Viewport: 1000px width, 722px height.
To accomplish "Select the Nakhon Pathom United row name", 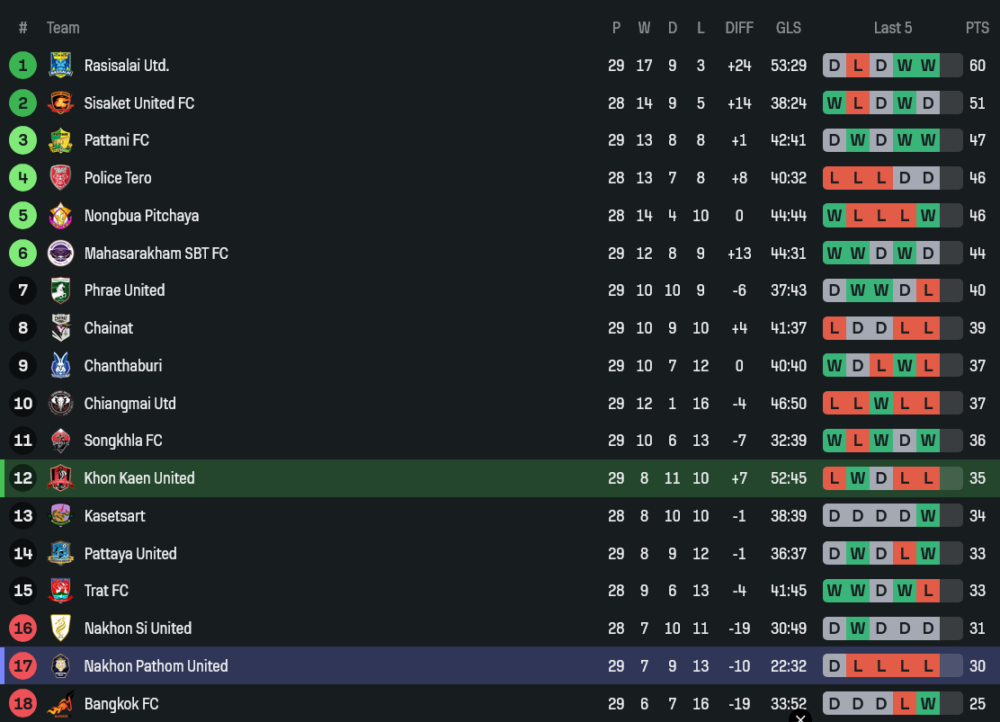I will (x=156, y=666).
